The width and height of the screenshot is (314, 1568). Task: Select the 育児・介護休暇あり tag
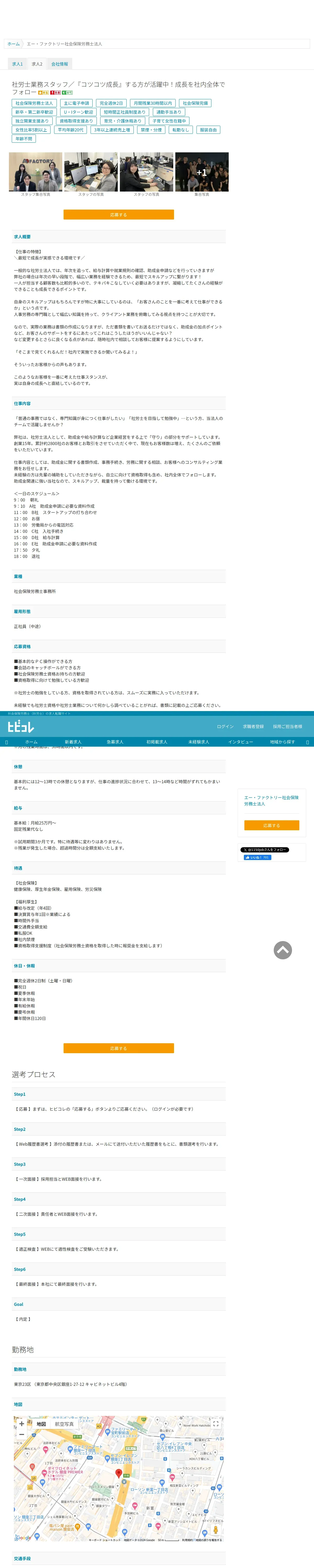point(122,121)
